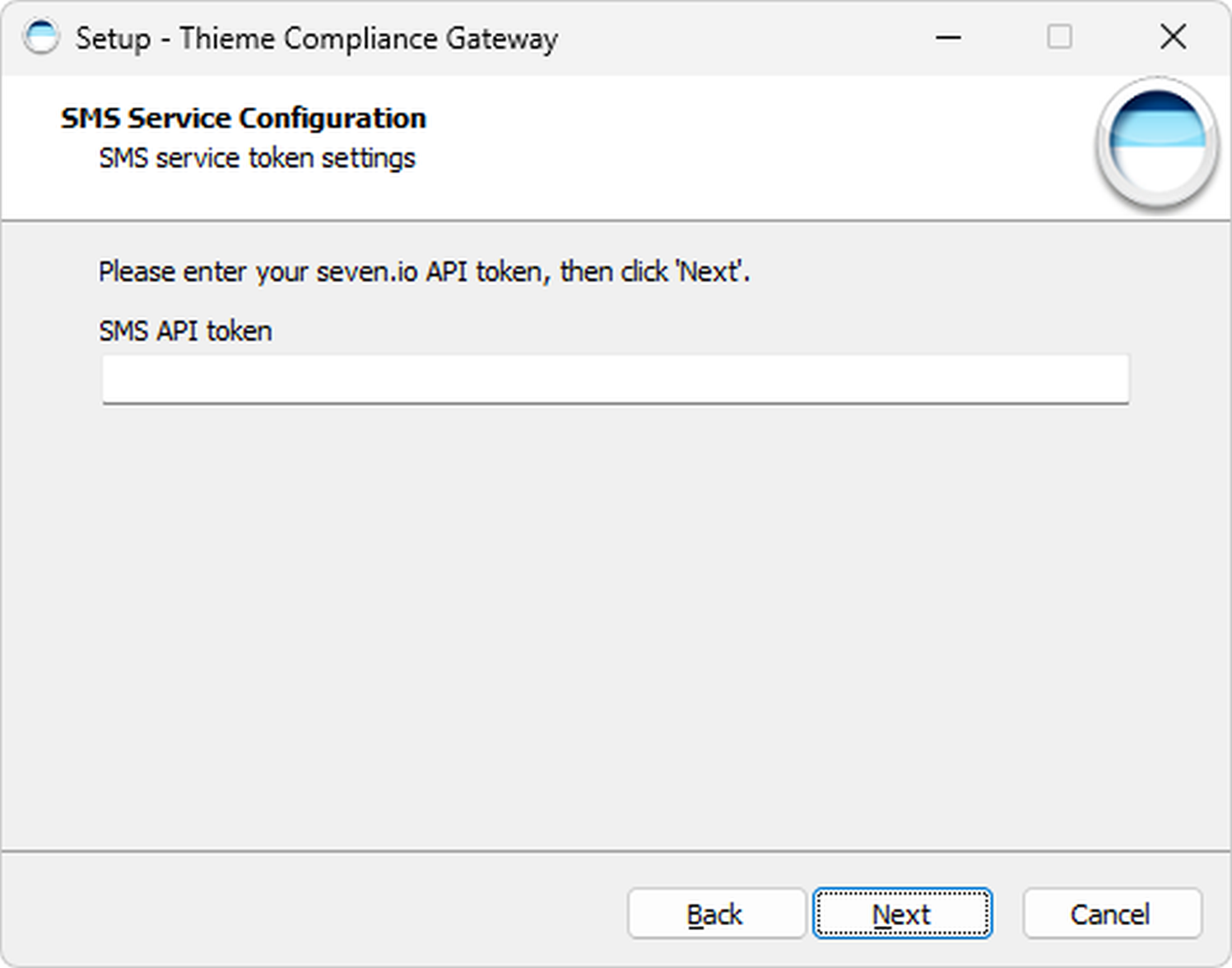Cancel the installation
Image resolution: width=1232 pixels, height=968 pixels.
[1111, 914]
